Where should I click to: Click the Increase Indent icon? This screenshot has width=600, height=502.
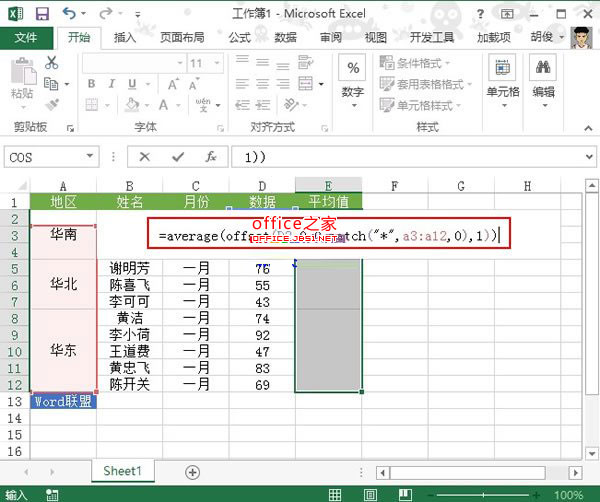263,104
